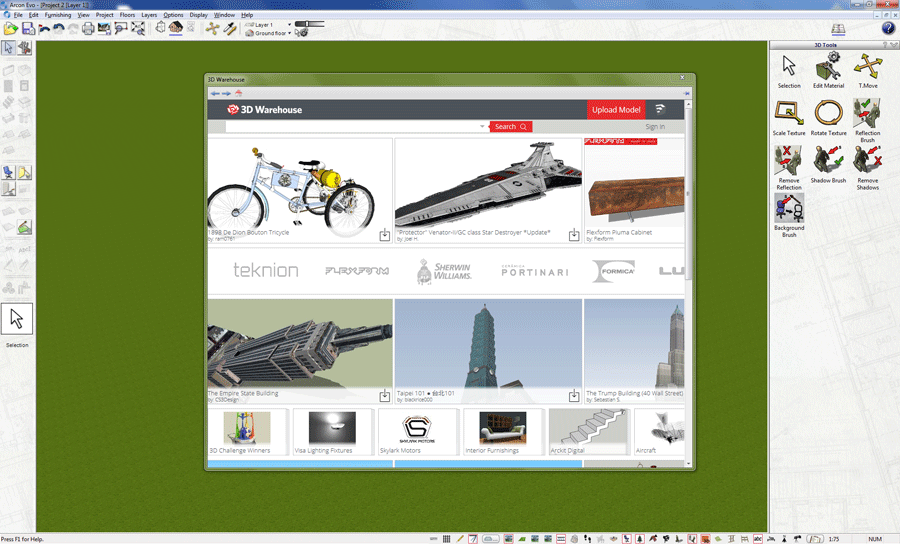This screenshot has height=544, width=900.
Task: Select the yellow cross walk-through tool
Action: pos(212,28)
